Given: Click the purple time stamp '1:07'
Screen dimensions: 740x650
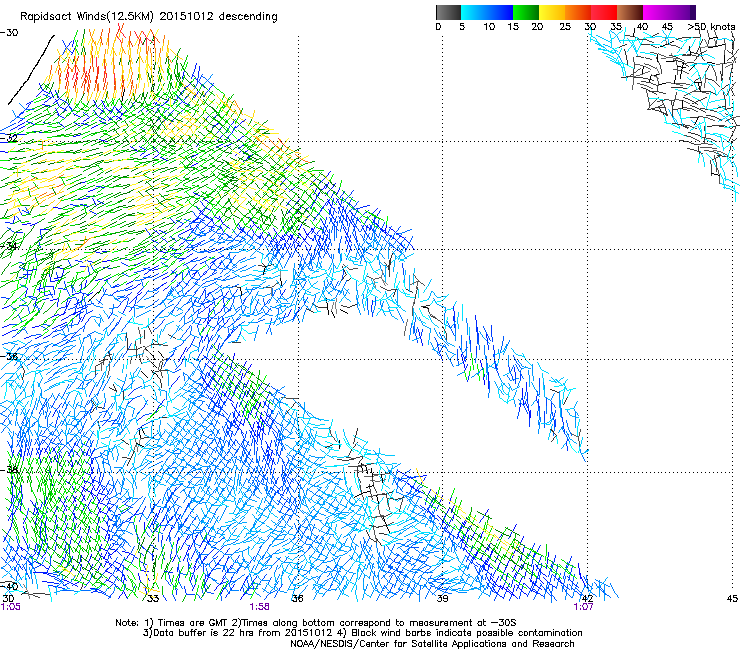Looking at the screenshot, I should click(583, 607).
